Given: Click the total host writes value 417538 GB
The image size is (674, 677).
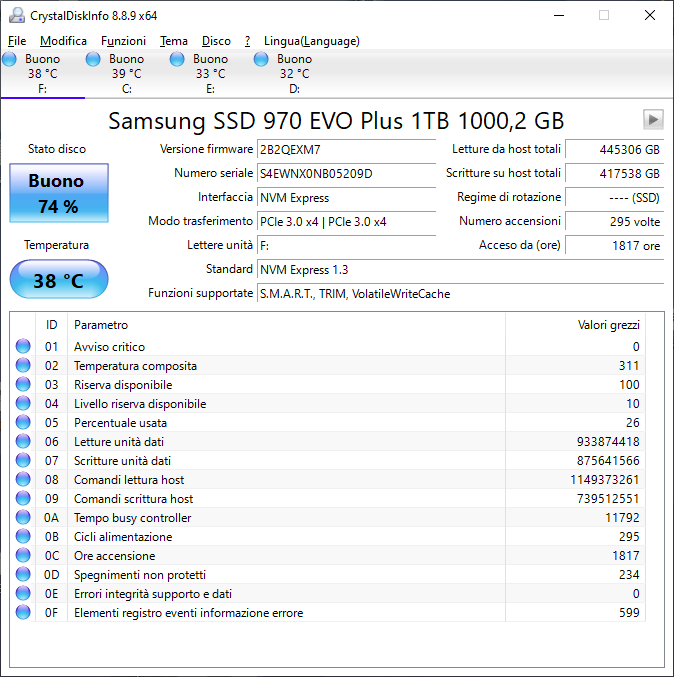Looking at the screenshot, I should point(614,174).
